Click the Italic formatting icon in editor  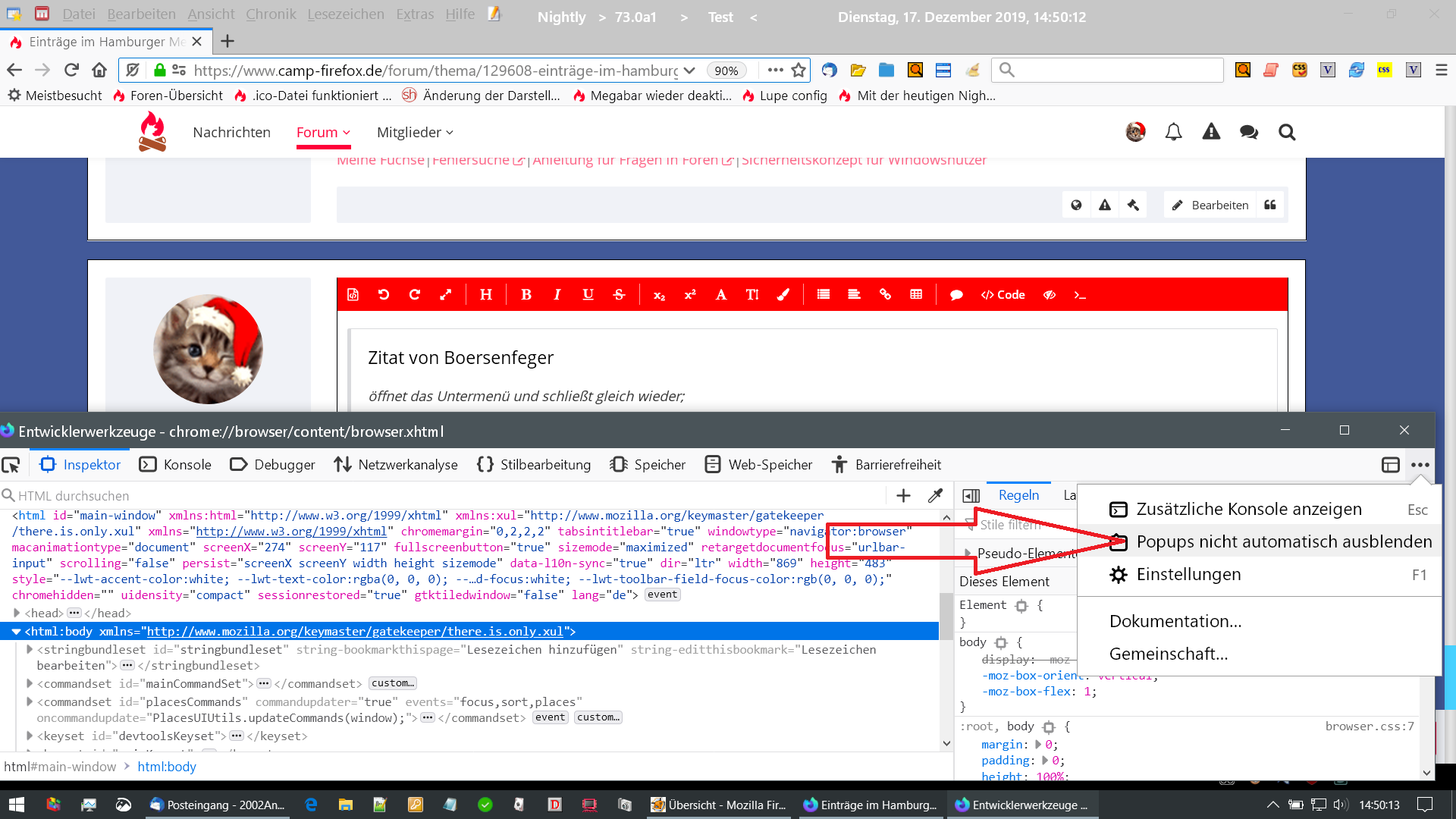click(557, 295)
